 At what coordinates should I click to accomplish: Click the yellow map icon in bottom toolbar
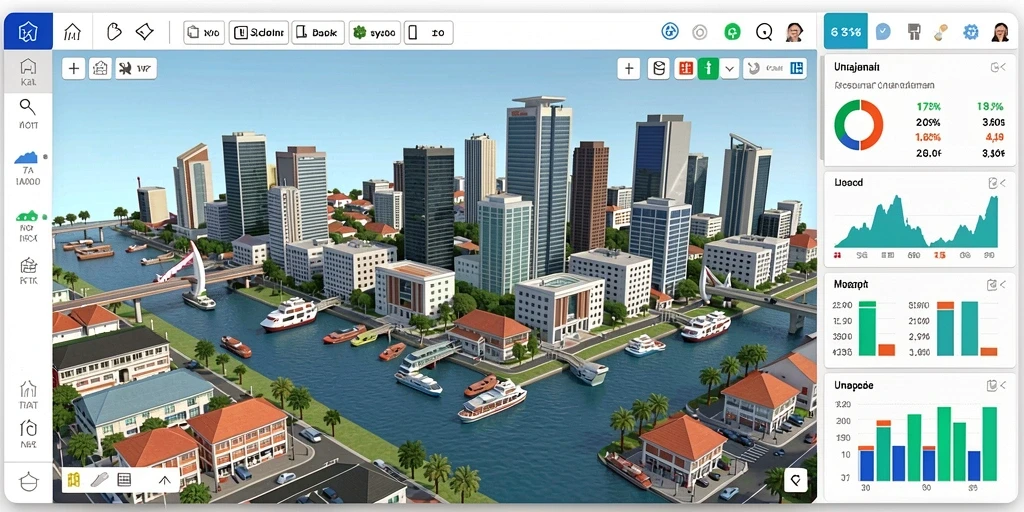click(x=74, y=481)
